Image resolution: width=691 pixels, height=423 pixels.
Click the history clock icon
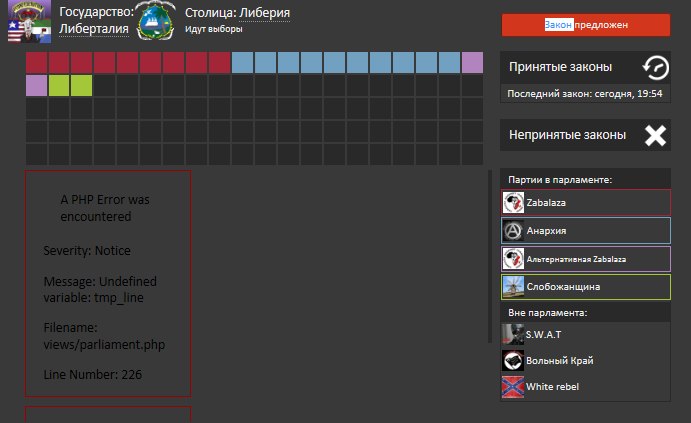656,67
